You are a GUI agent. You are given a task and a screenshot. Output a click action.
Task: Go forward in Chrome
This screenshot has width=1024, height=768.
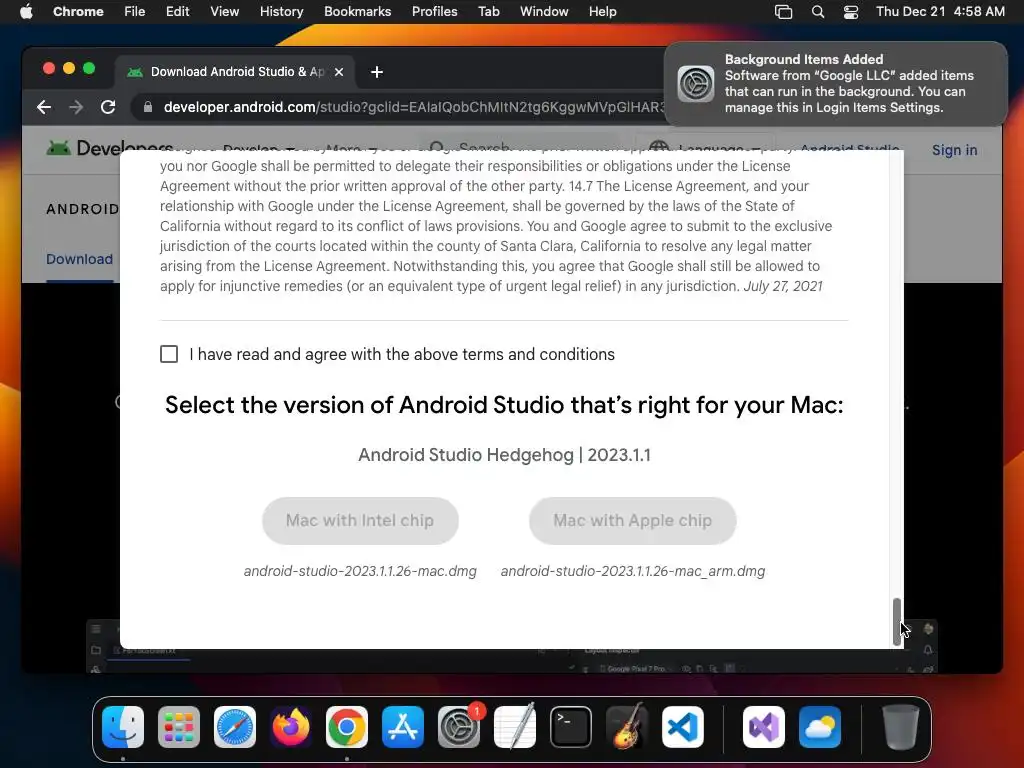click(x=76, y=107)
